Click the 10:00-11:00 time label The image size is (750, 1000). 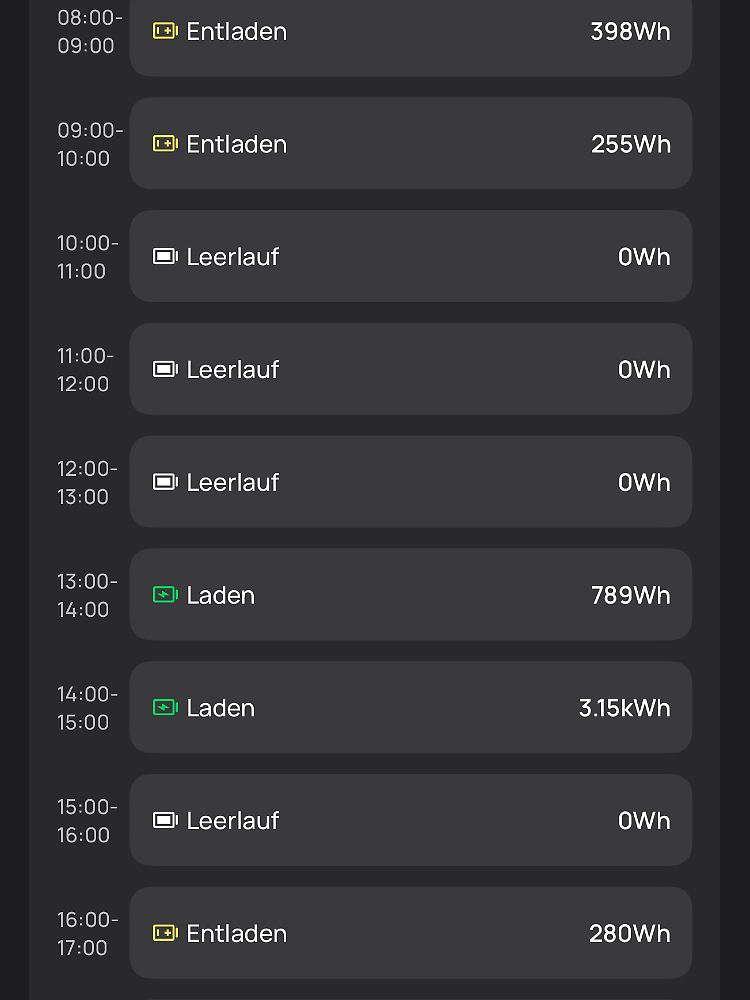[x=87, y=257]
